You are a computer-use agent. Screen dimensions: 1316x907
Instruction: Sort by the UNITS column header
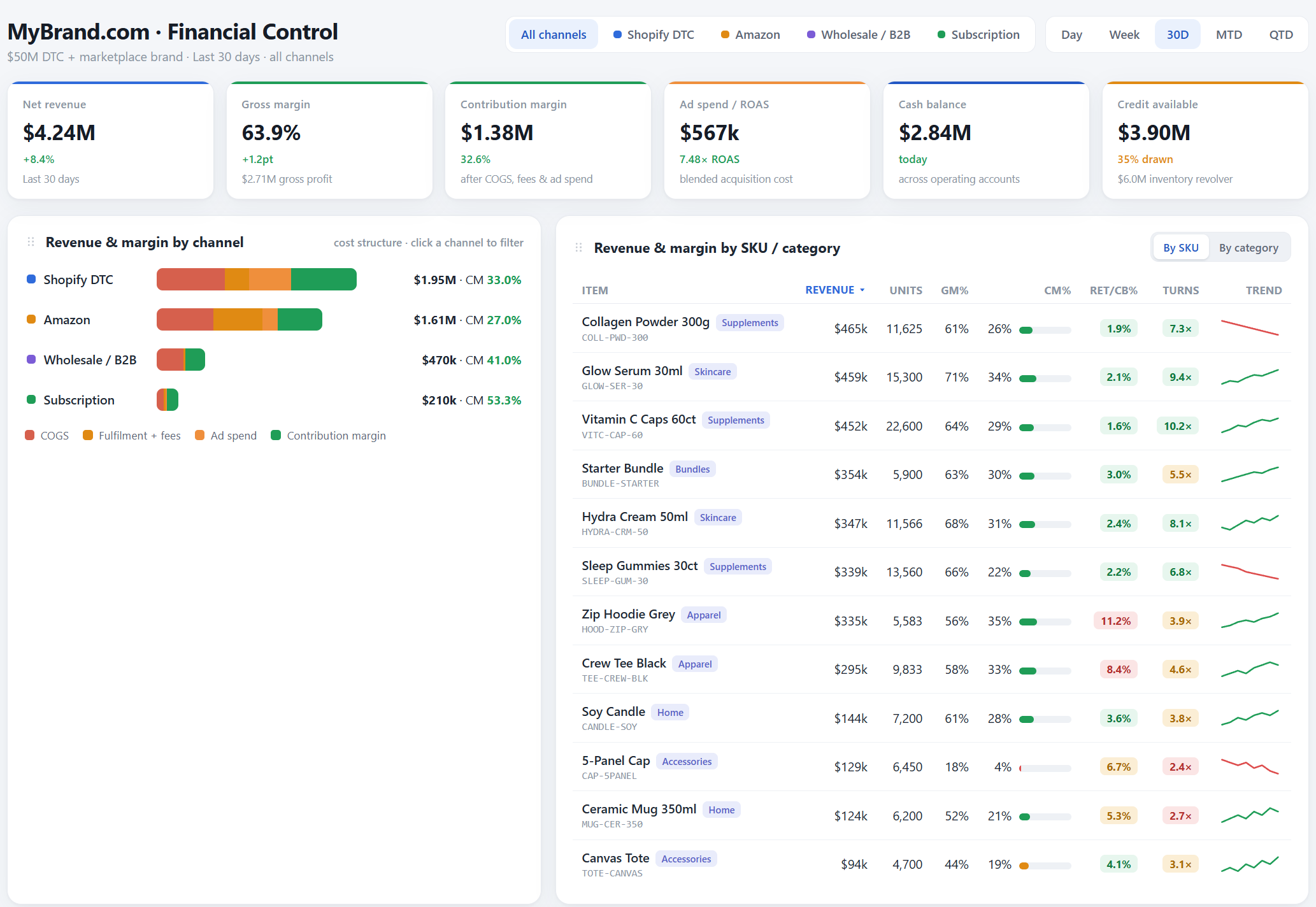pos(905,290)
